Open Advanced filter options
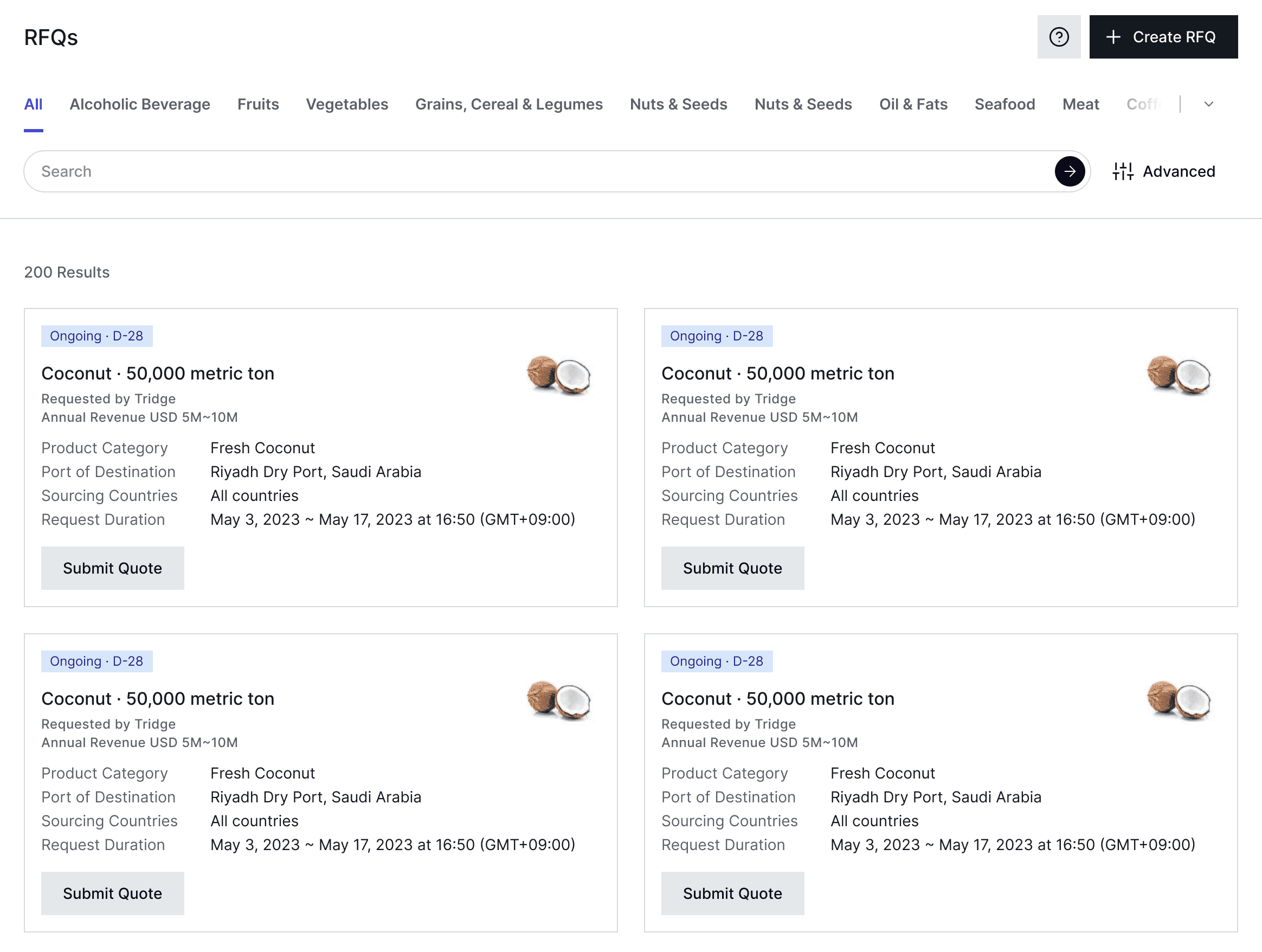The height and width of the screenshot is (952, 1262). coord(1163,171)
